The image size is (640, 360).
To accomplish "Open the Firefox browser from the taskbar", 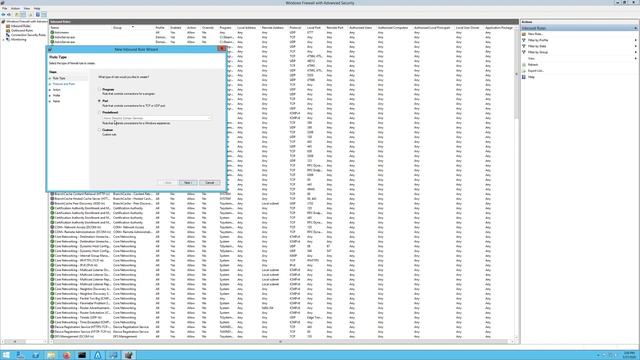I will pyautogui.click(x=67, y=355).
